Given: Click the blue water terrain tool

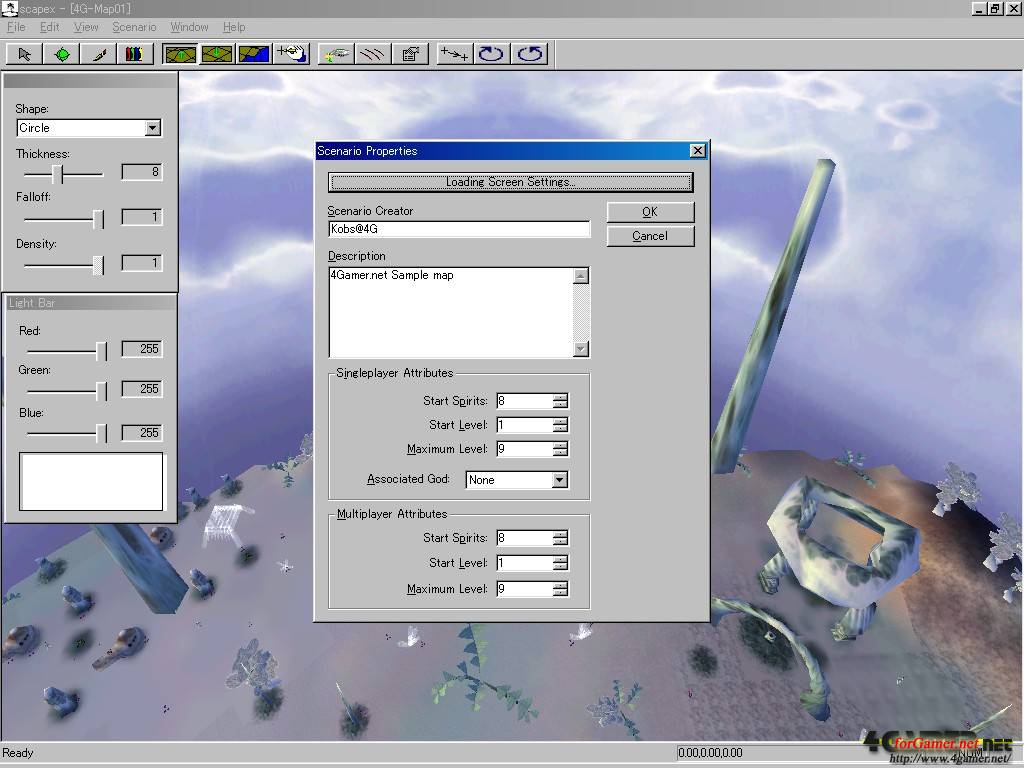Looking at the screenshot, I should [x=254, y=54].
